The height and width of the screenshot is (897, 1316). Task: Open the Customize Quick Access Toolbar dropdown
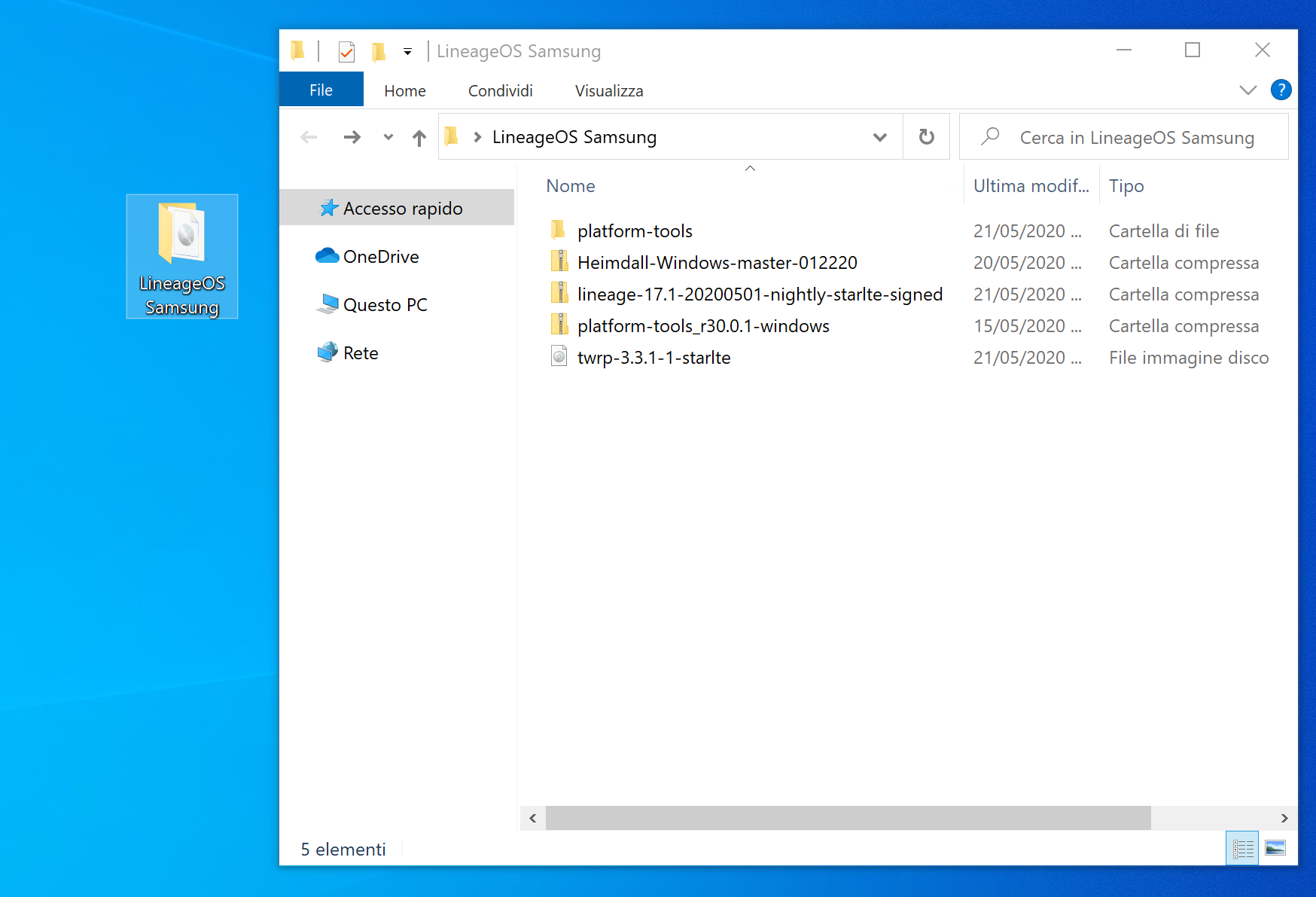coord(407,52)
